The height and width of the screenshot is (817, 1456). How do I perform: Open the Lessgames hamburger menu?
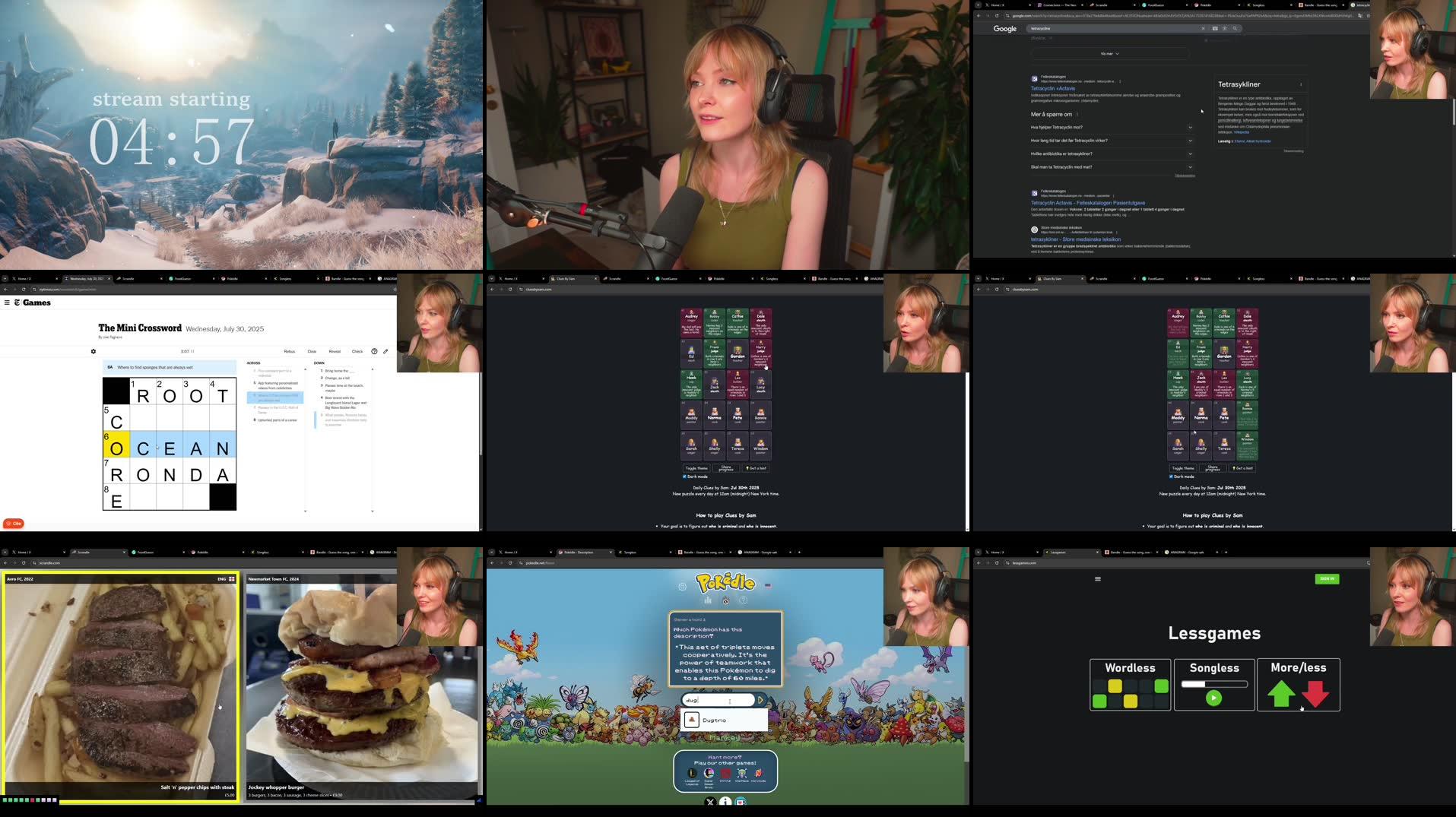[x=1097, y=579]
